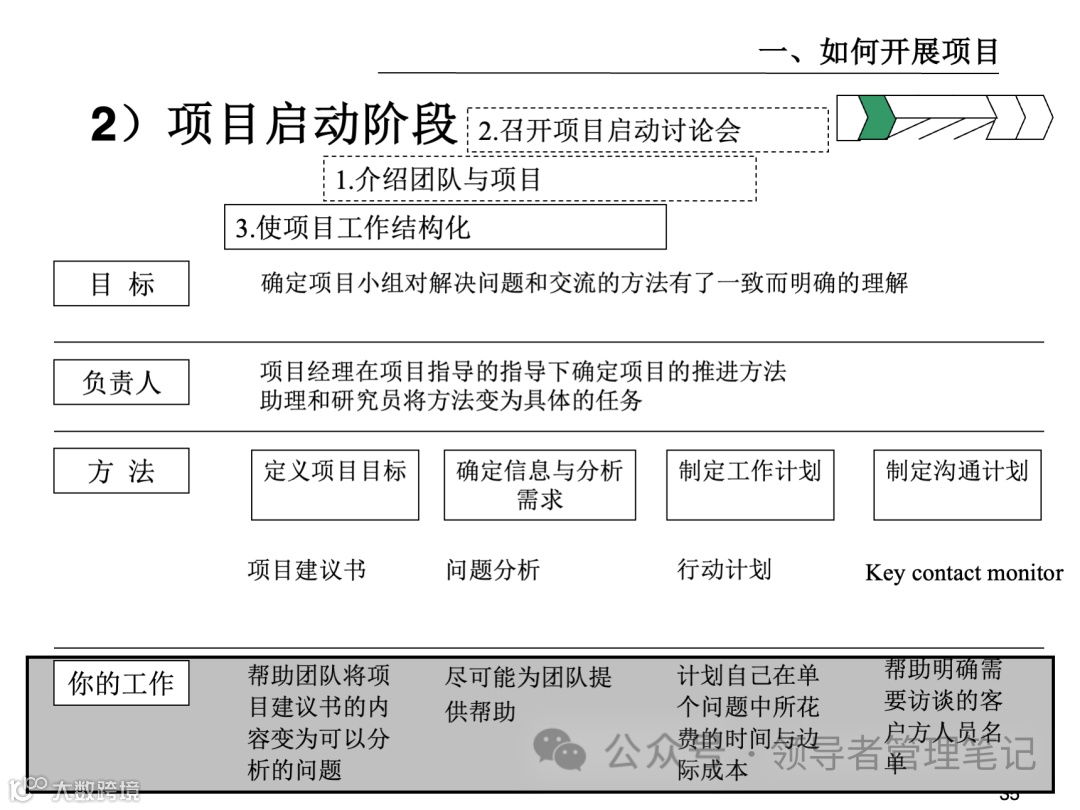This screenshot has width=1080, height=810.
Task: Click the paragraph starting 帮助明确需要访谈
Action: pos(944,716)
